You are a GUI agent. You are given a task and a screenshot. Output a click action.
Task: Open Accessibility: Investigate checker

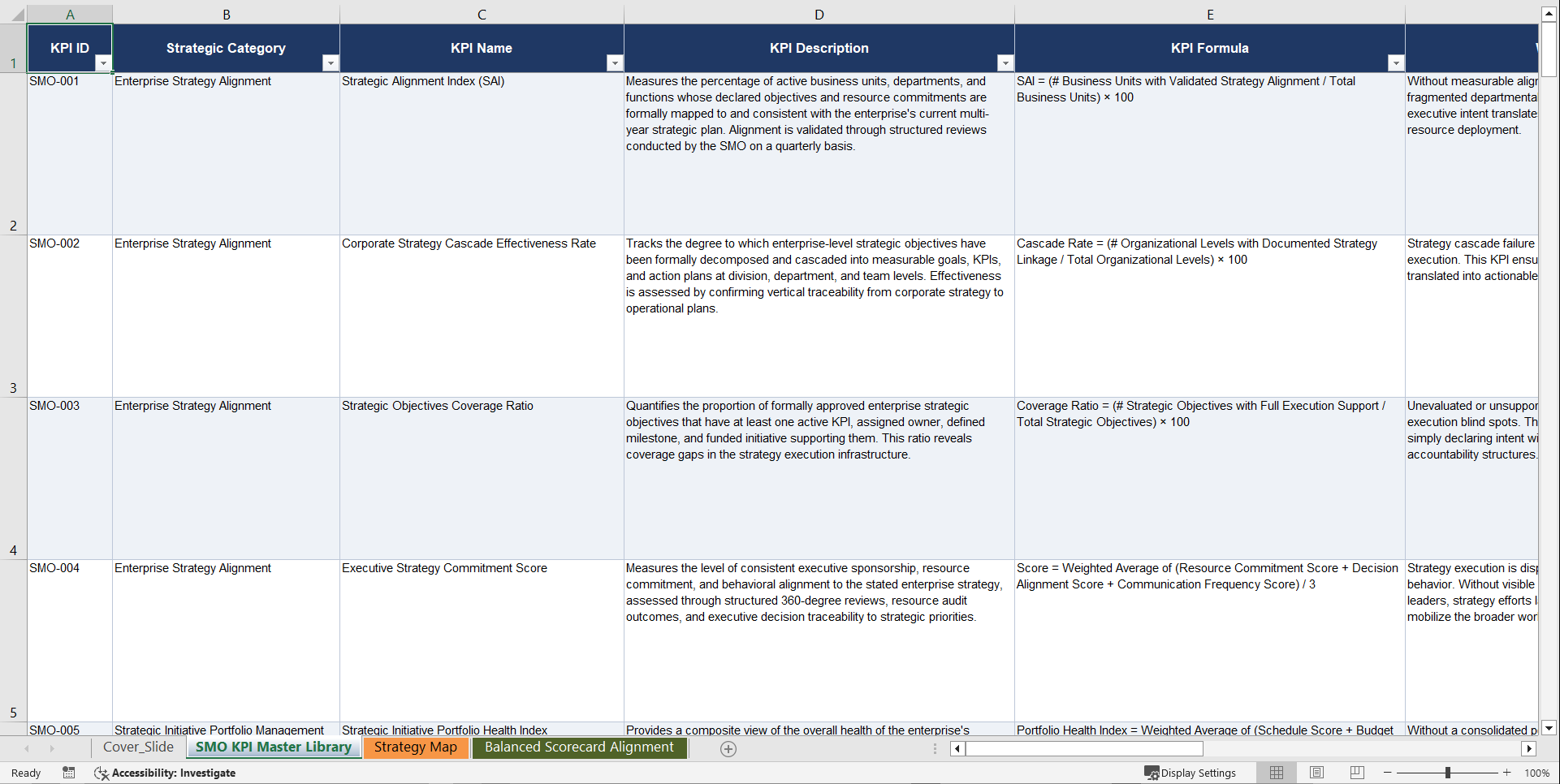click(x=165, y=773)
